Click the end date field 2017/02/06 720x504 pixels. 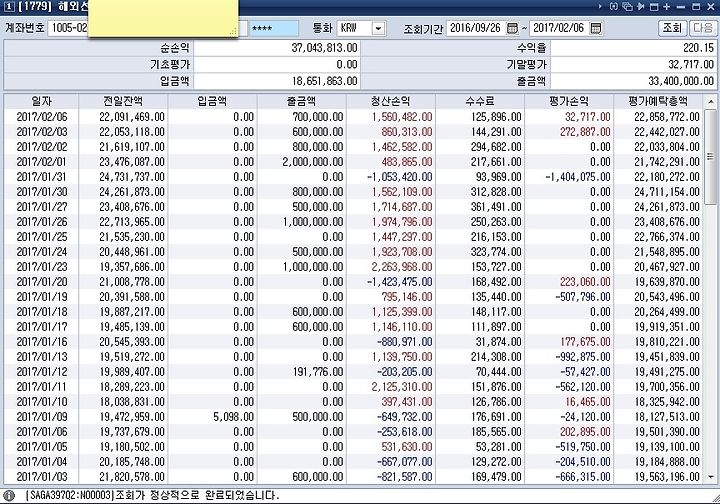[x=559, y=28]
